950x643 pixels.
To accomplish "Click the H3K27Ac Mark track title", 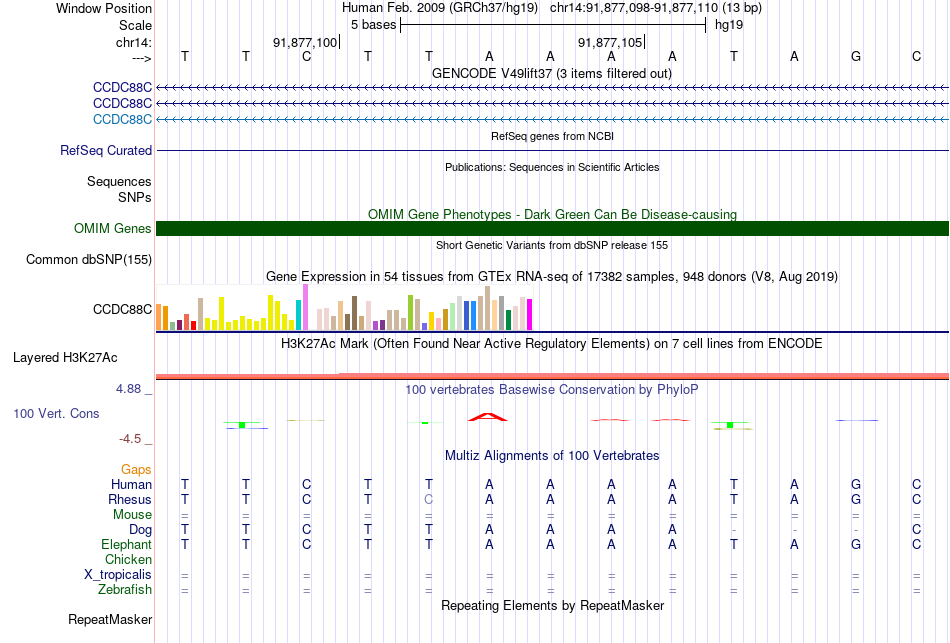I will (552, 344).
